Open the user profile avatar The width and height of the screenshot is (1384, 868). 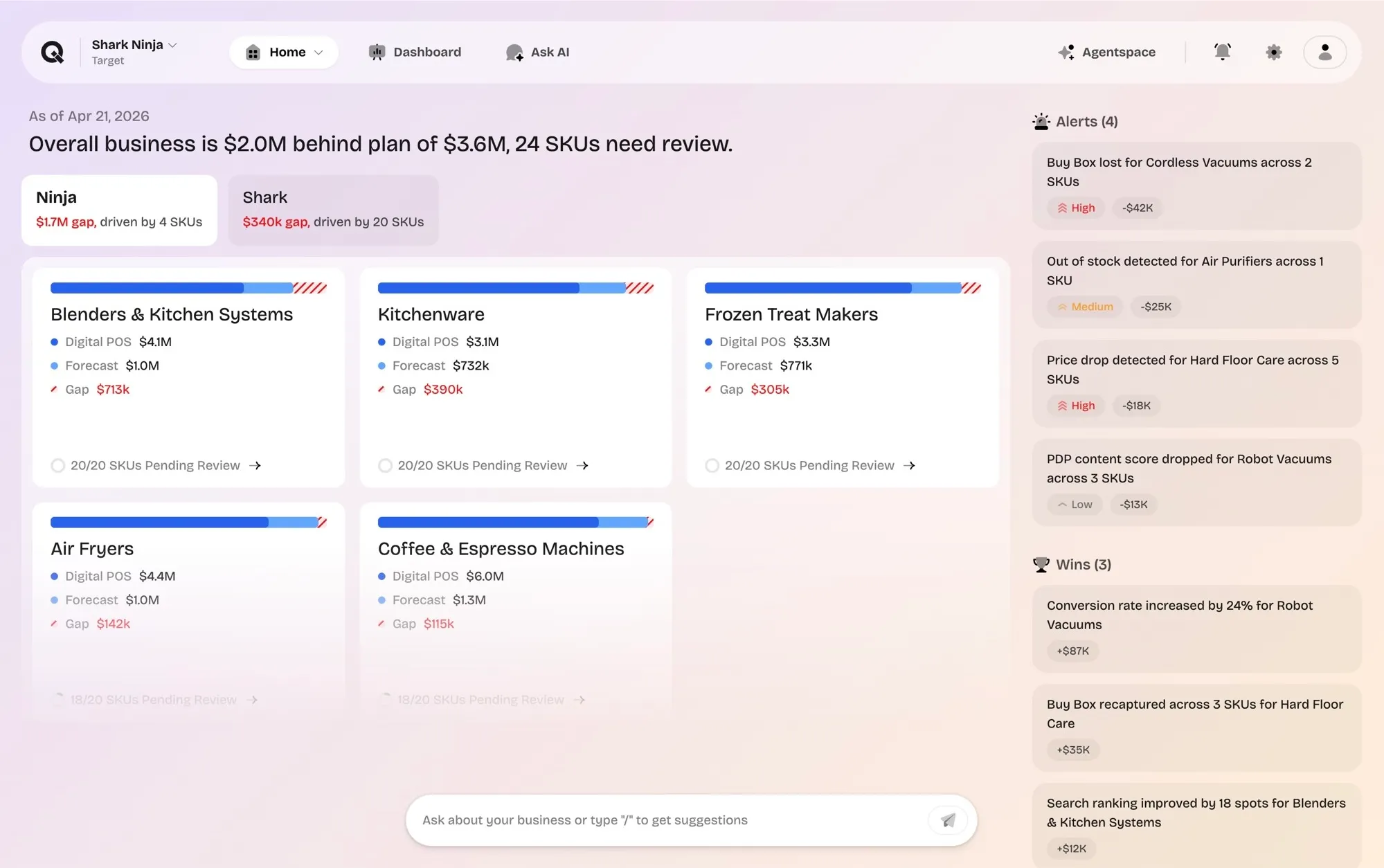[1324, 52]
